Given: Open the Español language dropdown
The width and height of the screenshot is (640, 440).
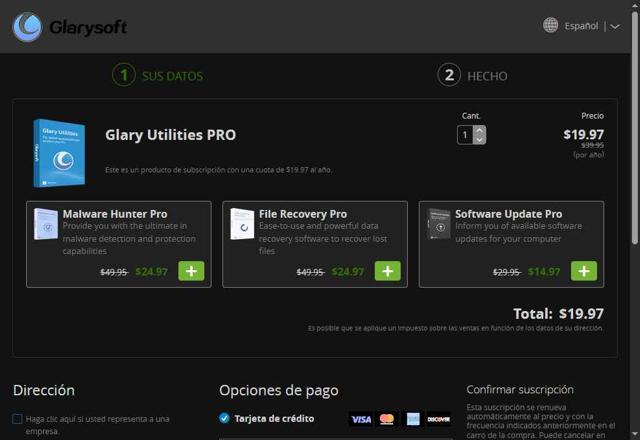Looking at the screenshot, I should click(x=581, y=26).
